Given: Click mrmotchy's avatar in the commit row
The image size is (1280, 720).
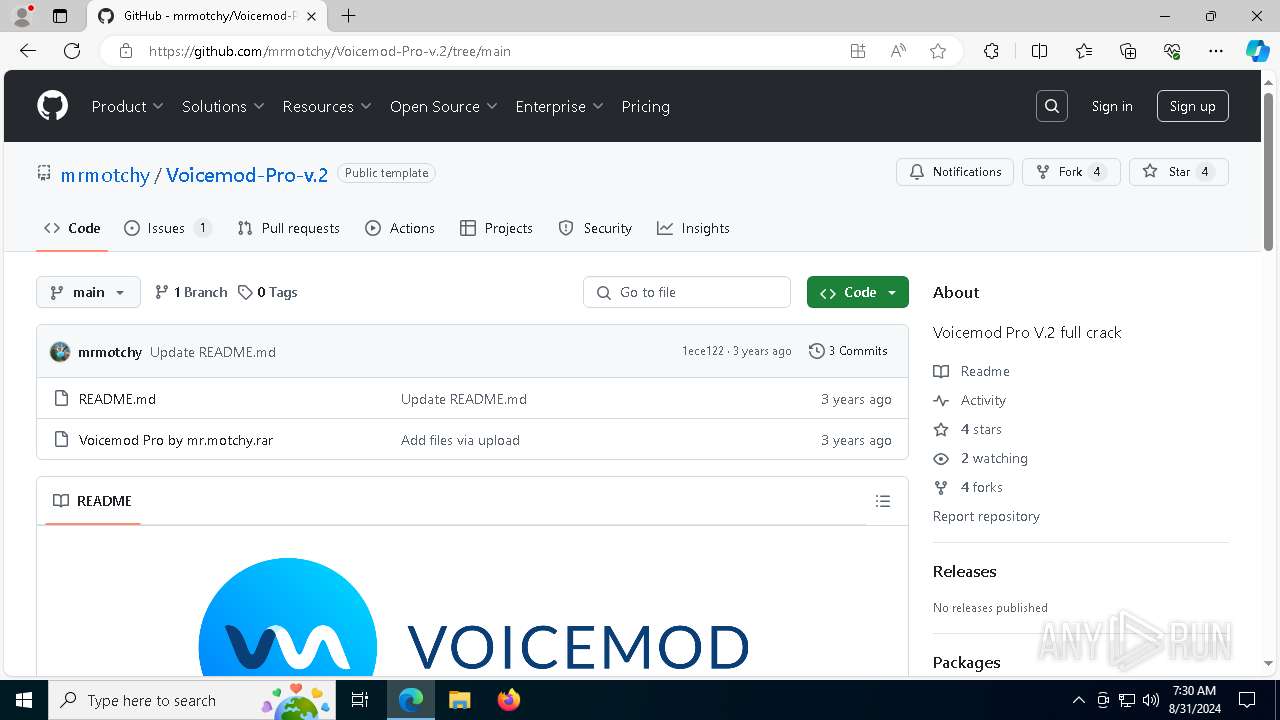Looking at the screenshot, I should [x=60, y=352].
